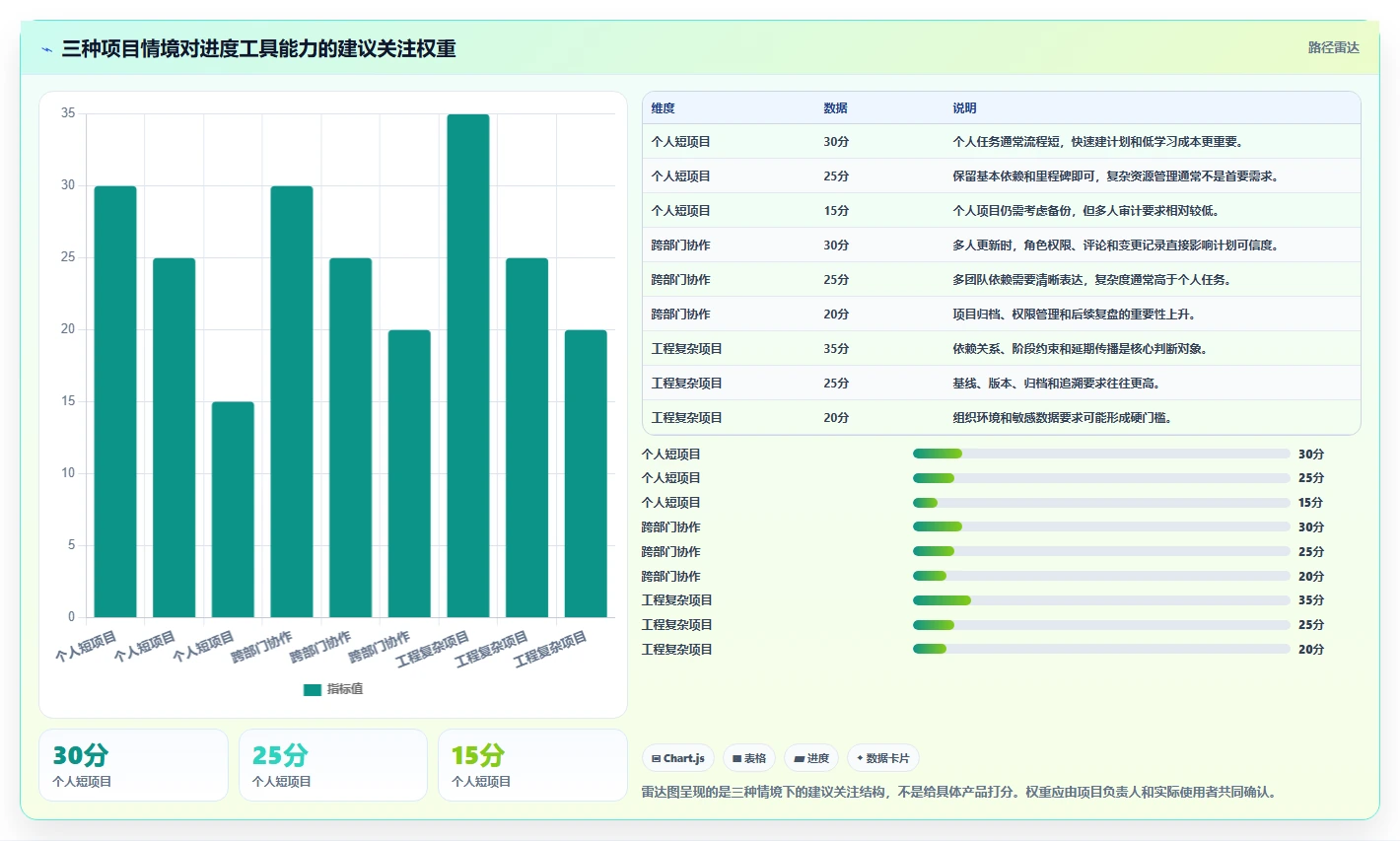Screen dimensions: 1400x841
Task: Click the progress bar in the 35分 row
Action: click(x=1101, y=600)
